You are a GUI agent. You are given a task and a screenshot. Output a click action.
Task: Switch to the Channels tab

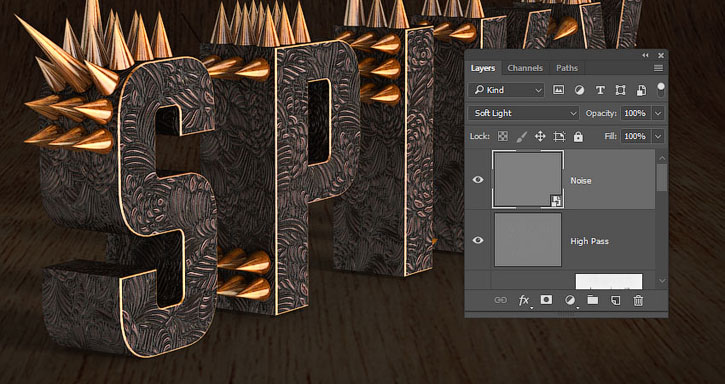(525, 68)
